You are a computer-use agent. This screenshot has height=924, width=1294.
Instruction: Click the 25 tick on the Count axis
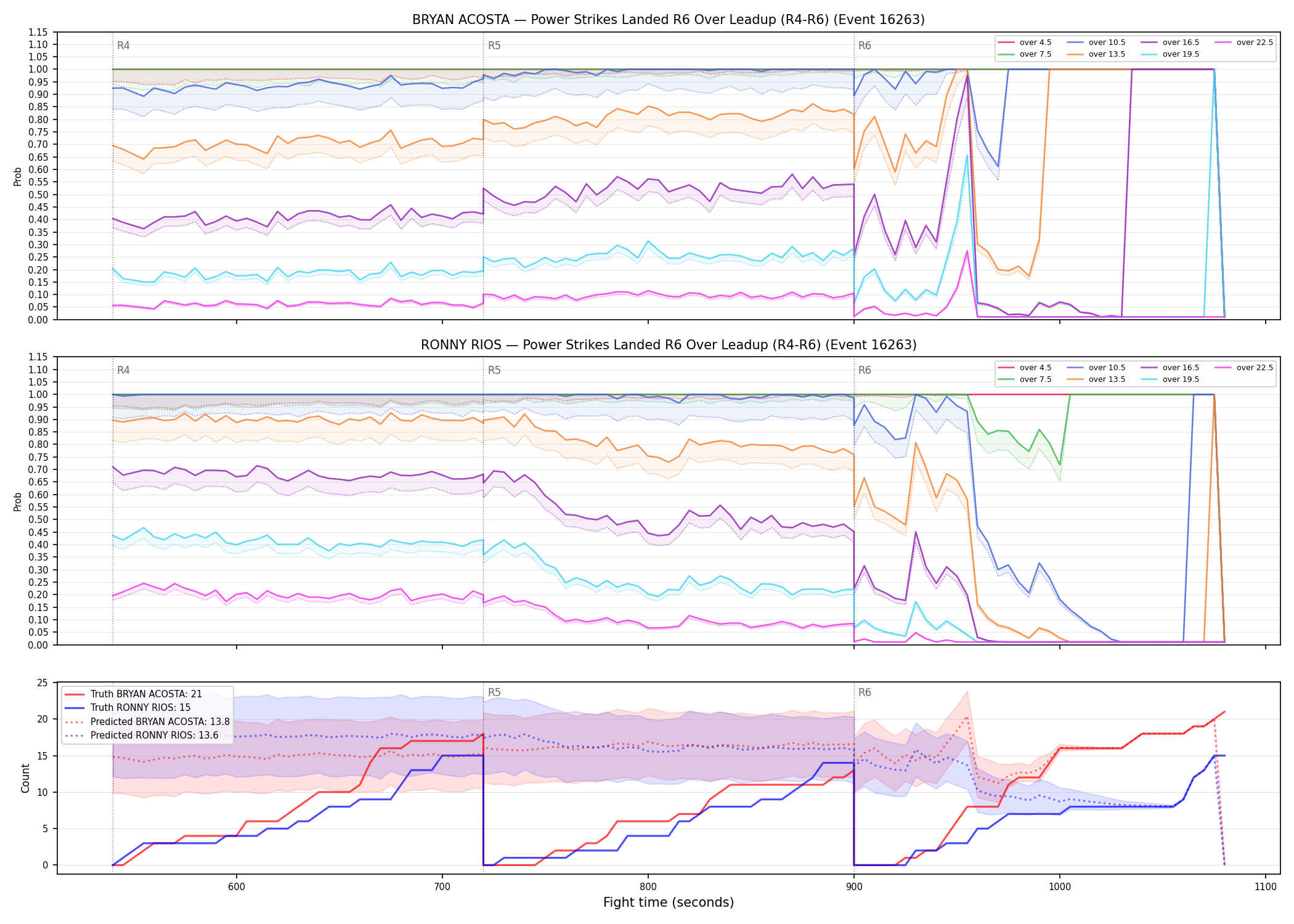coord(43,683)
